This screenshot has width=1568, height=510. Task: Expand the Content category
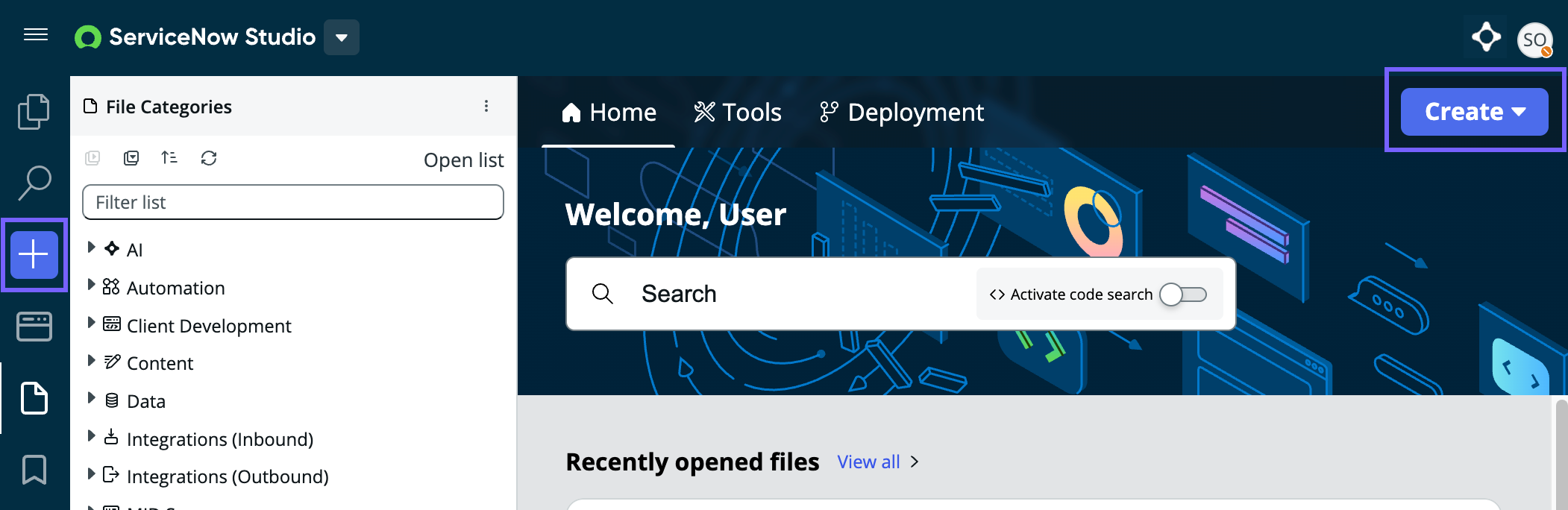91,360
